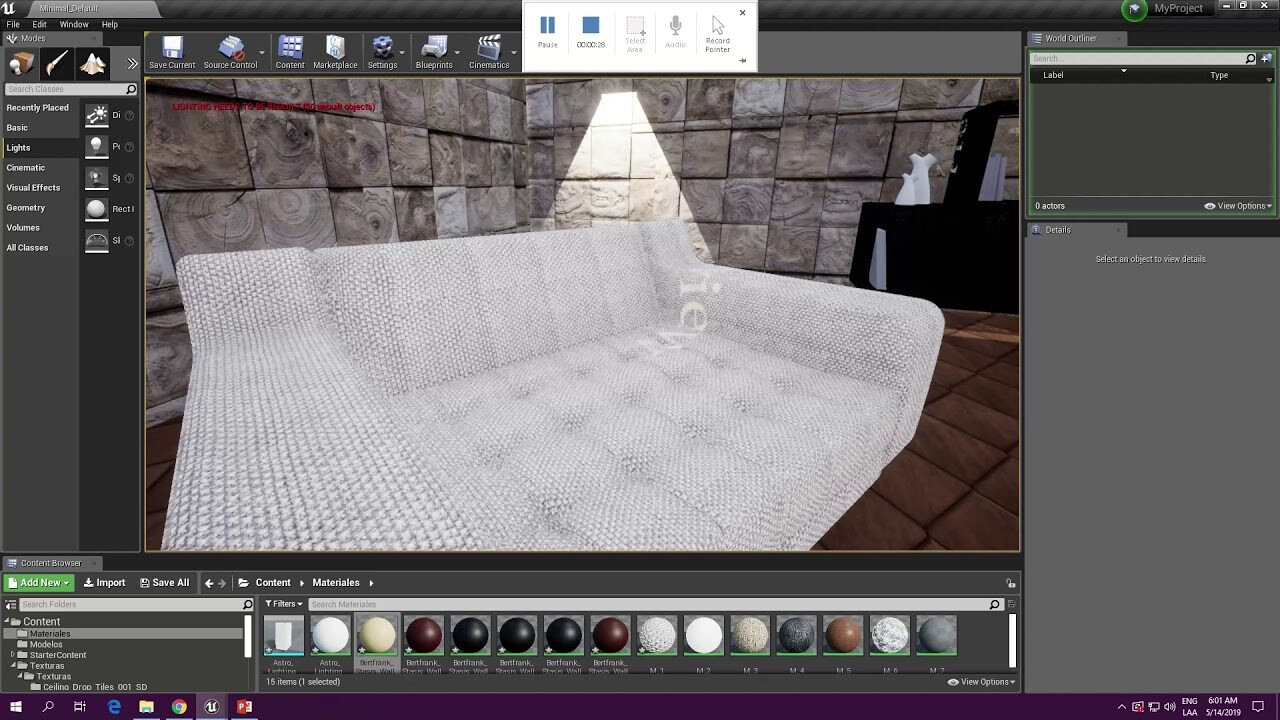Pause the screen recording
Viewport: 1280px width, 720px height.
547,30
